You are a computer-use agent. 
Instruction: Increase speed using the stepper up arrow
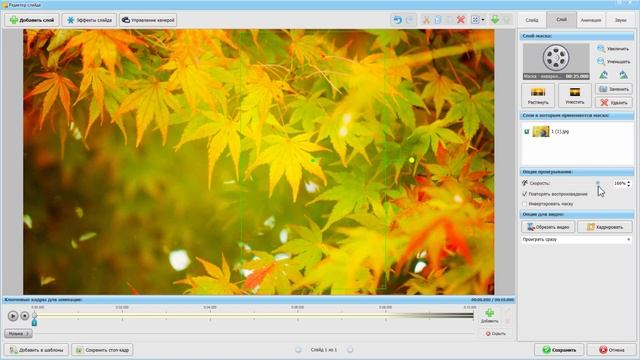click(x=629, y=182)
